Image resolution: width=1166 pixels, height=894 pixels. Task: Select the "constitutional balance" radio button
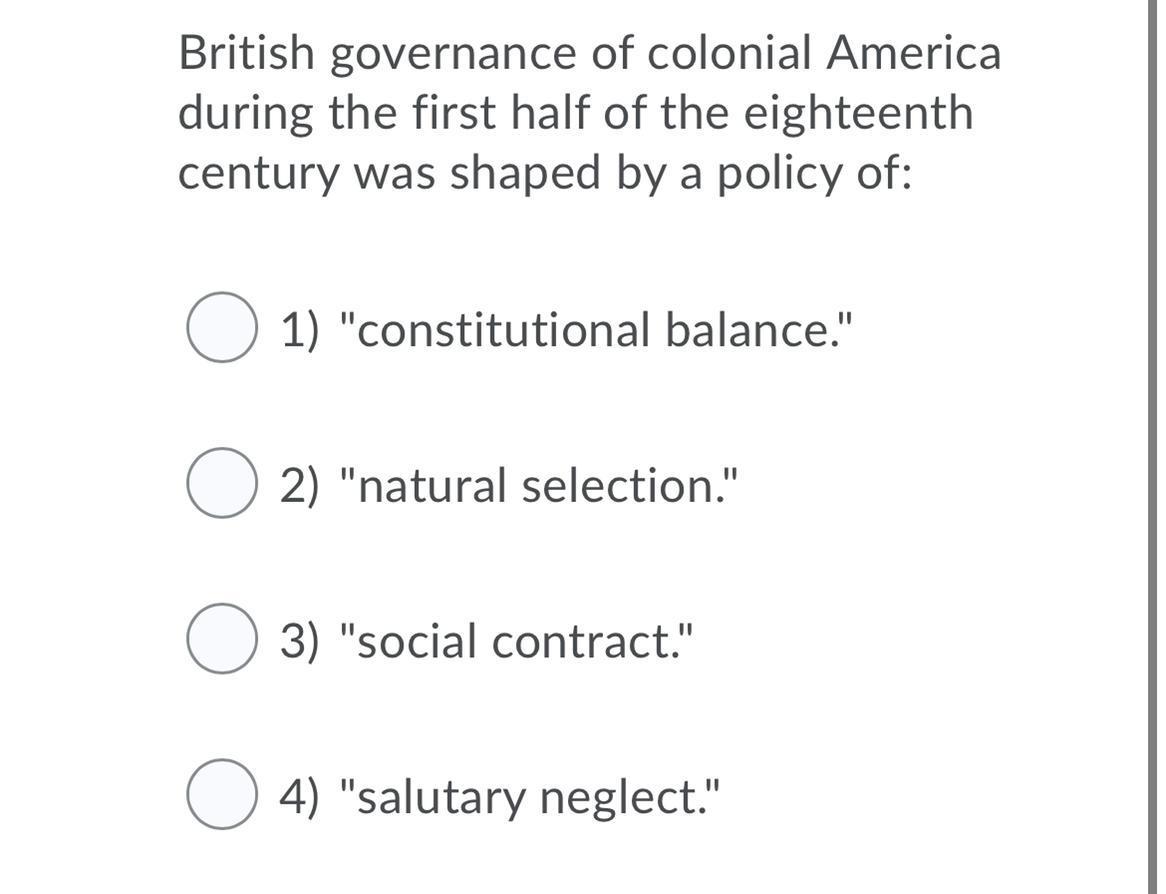pos(220,328)
